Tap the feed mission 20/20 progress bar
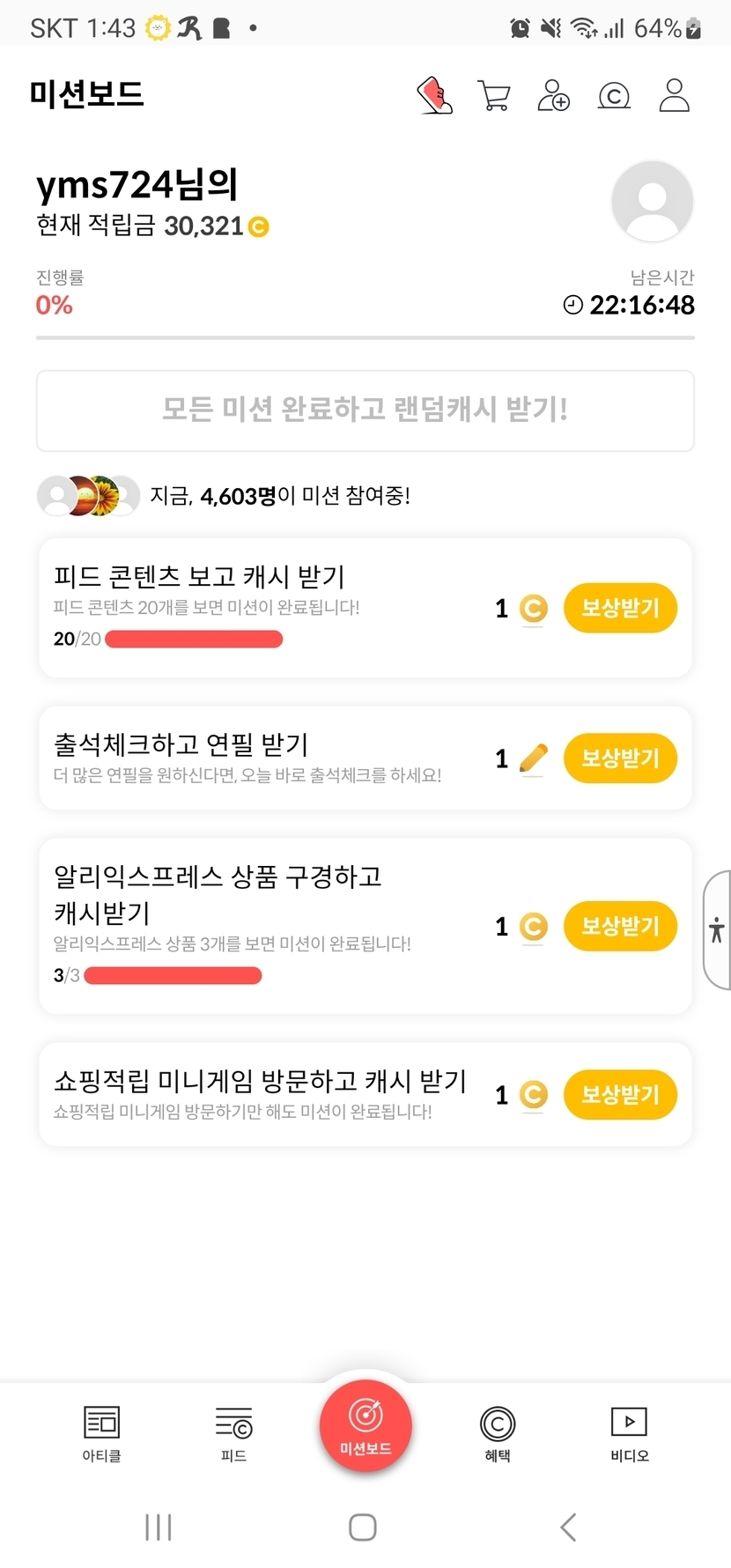Screen dimensions: 731x1568 [194, 639]
